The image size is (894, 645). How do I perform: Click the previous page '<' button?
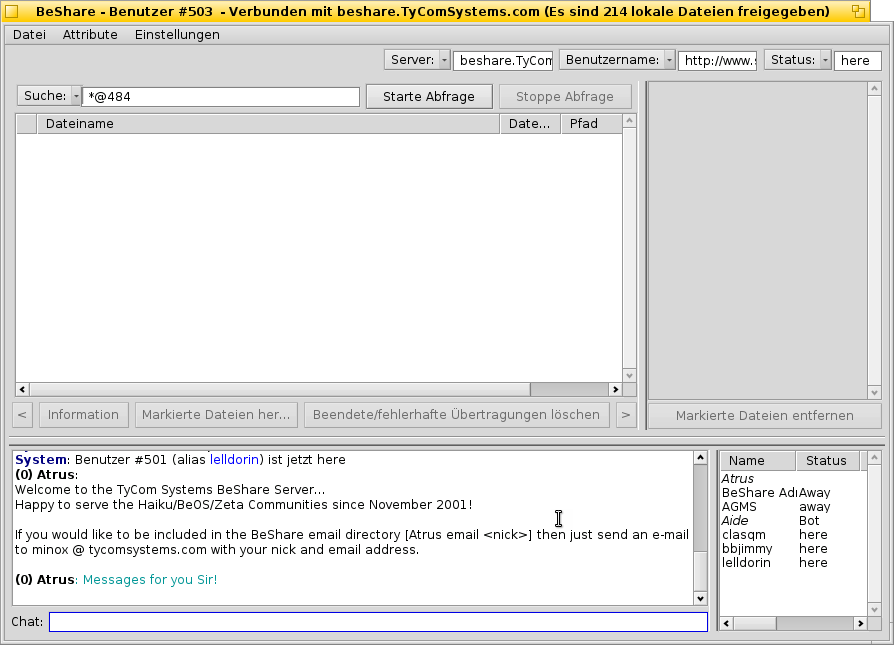pos(22,415)
